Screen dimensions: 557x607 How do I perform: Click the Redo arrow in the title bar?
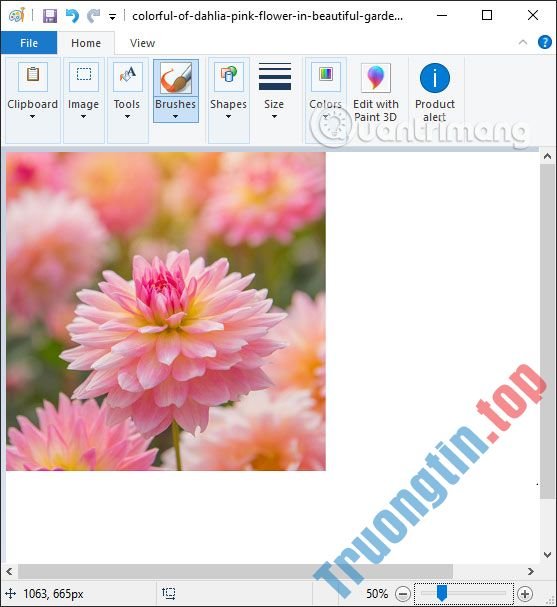(93, 16)
